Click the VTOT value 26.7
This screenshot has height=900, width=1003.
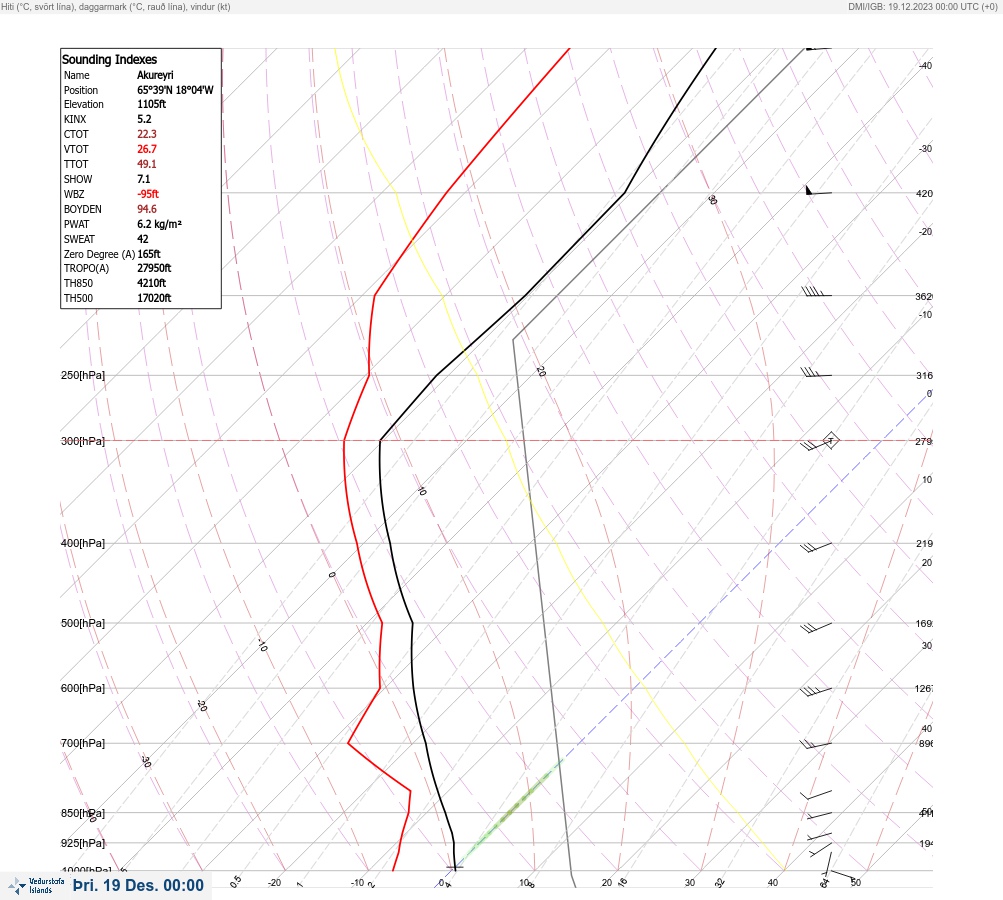146,149
